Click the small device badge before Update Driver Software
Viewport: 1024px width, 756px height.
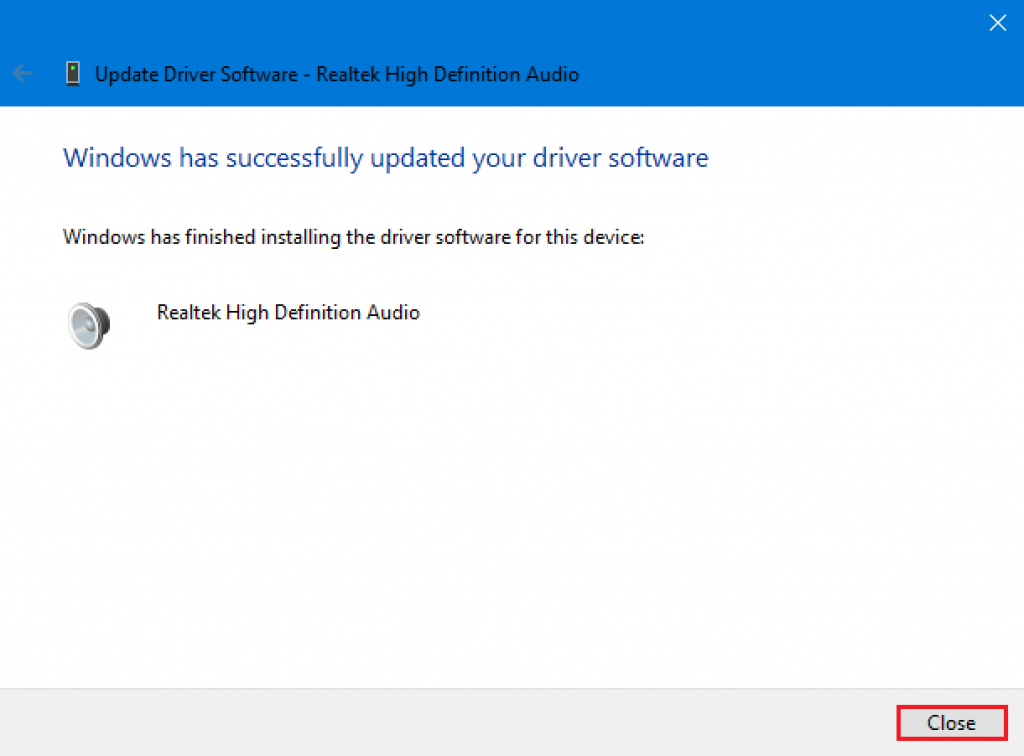[72, 73]
